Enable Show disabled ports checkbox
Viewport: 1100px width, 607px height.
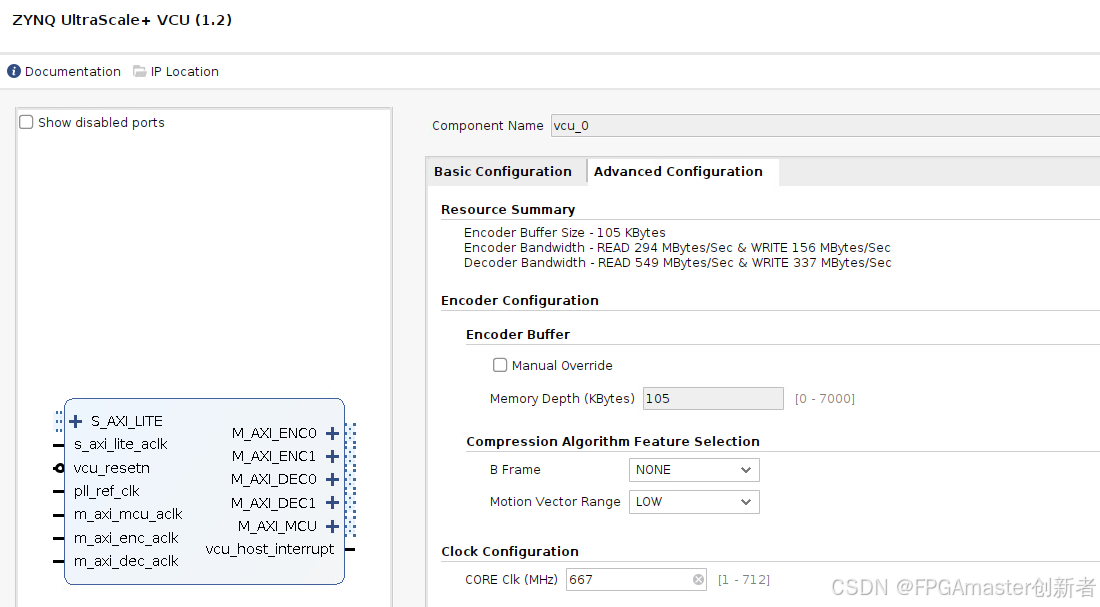[27, 122]
